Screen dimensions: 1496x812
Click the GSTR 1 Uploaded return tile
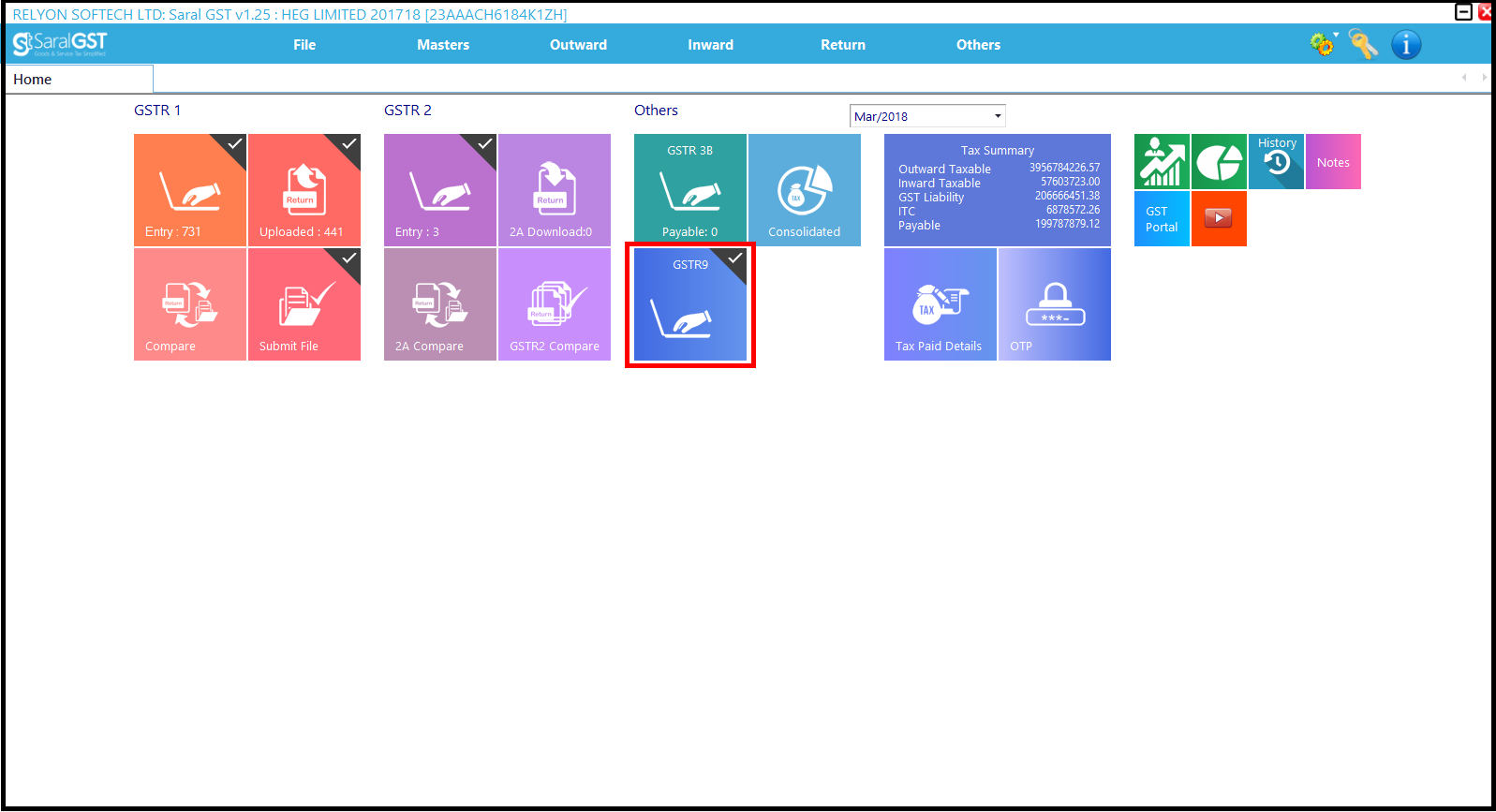pos(304,190)
